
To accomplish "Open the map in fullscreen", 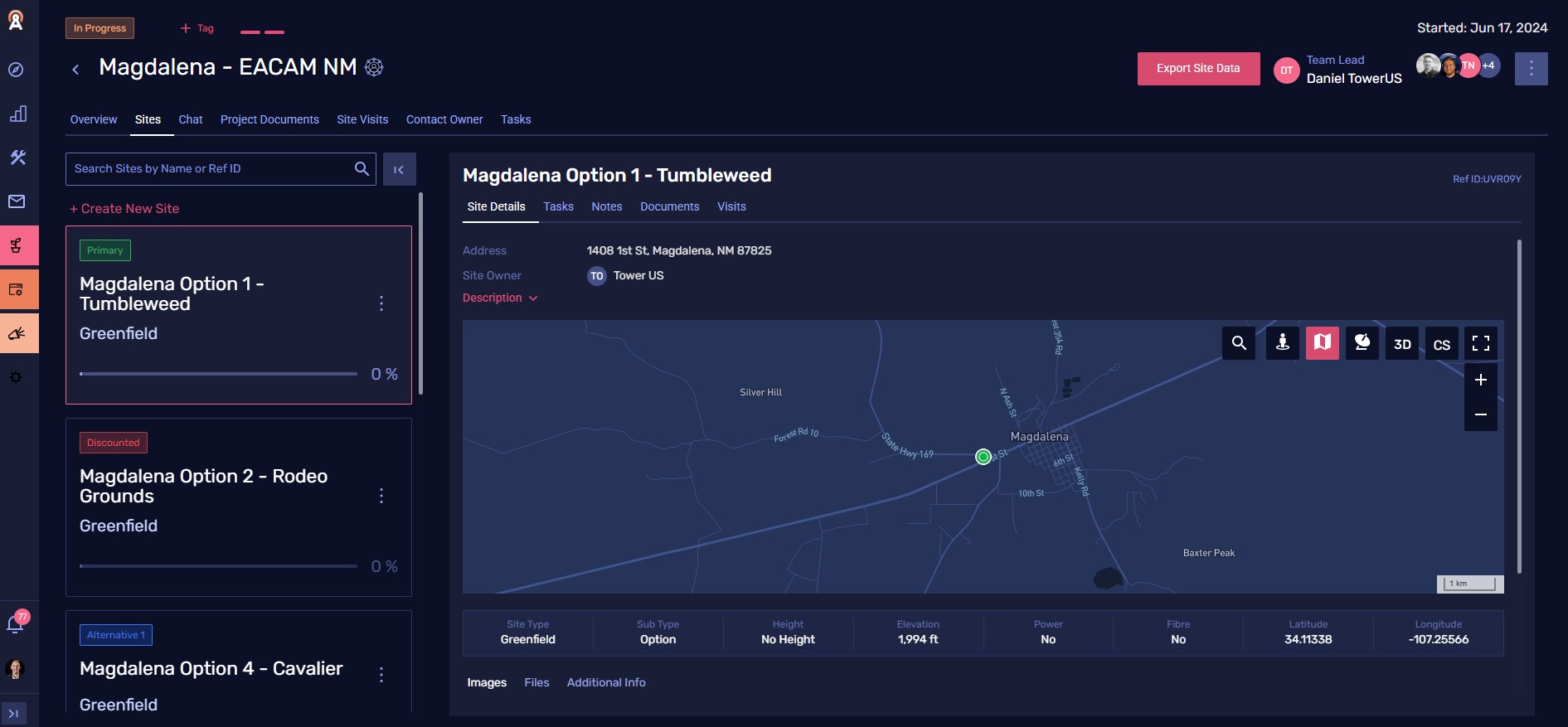I will click(1481, 343).
